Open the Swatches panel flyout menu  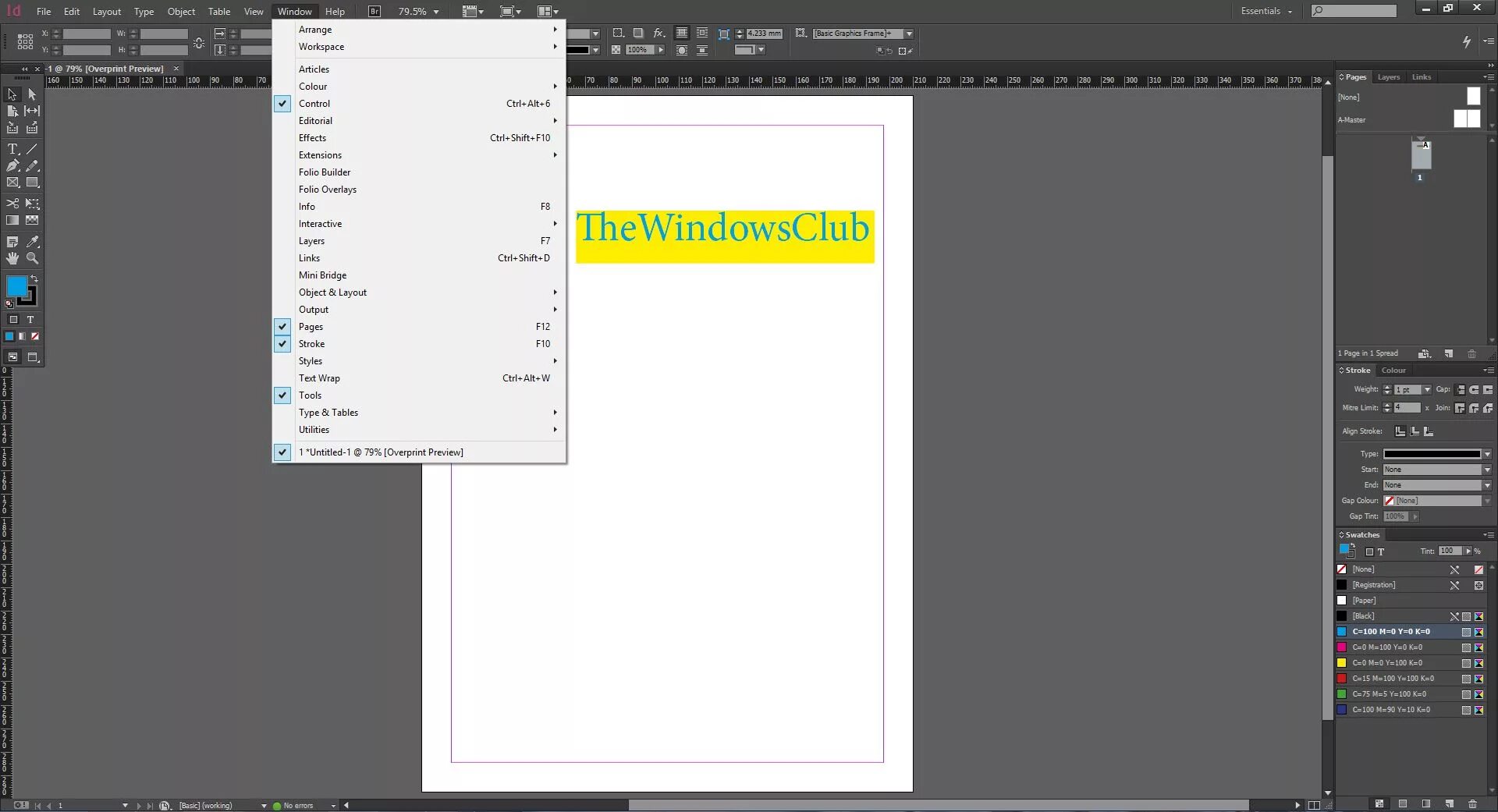click(x=1488, y=535)
